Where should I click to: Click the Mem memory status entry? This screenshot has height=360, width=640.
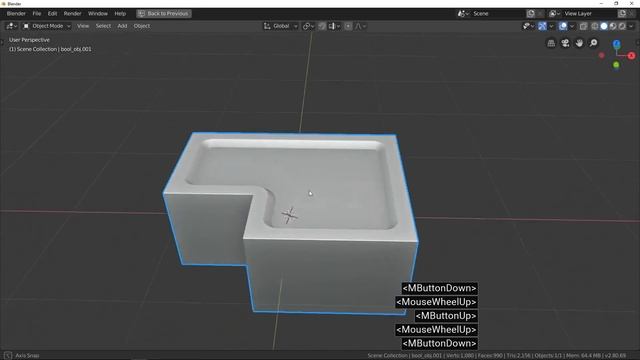point(584,356)
